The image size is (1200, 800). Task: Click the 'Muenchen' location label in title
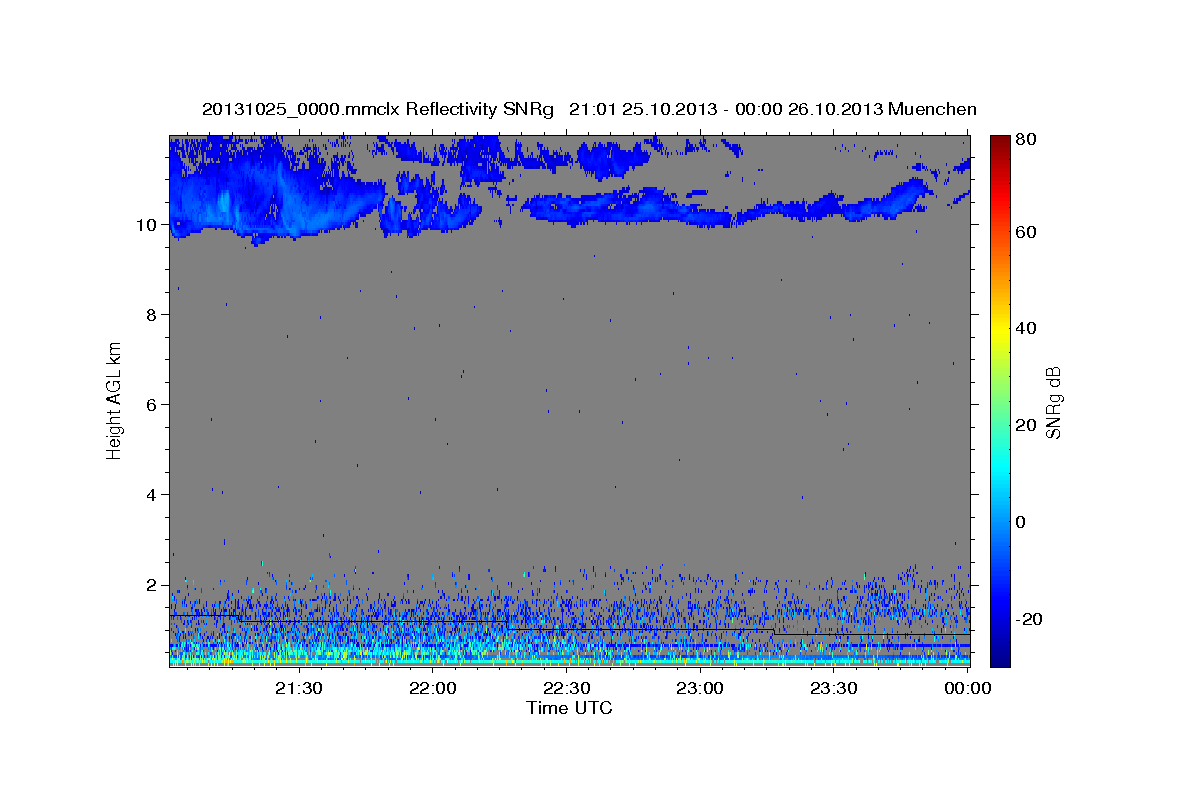[934, 109]
